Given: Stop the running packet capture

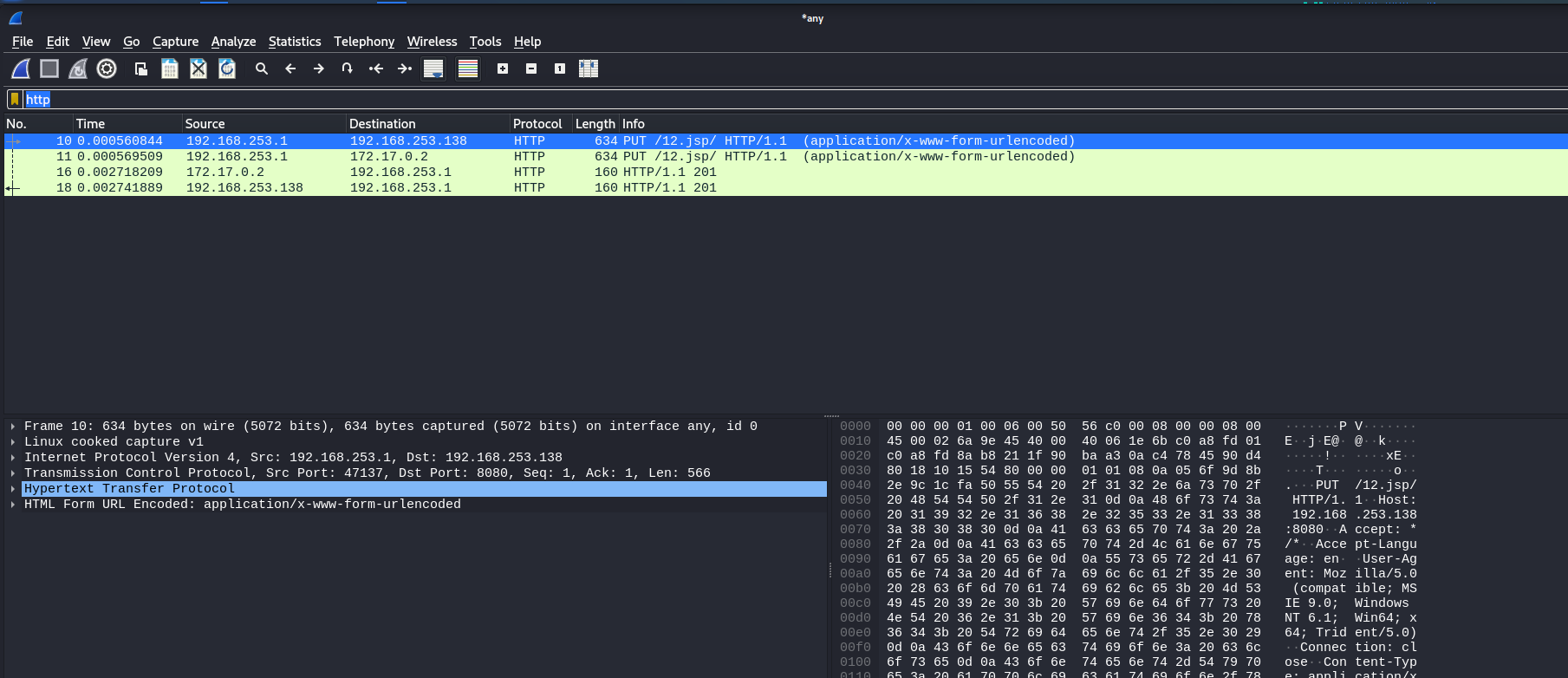Looking at the screenshot, I should (49, 68).
